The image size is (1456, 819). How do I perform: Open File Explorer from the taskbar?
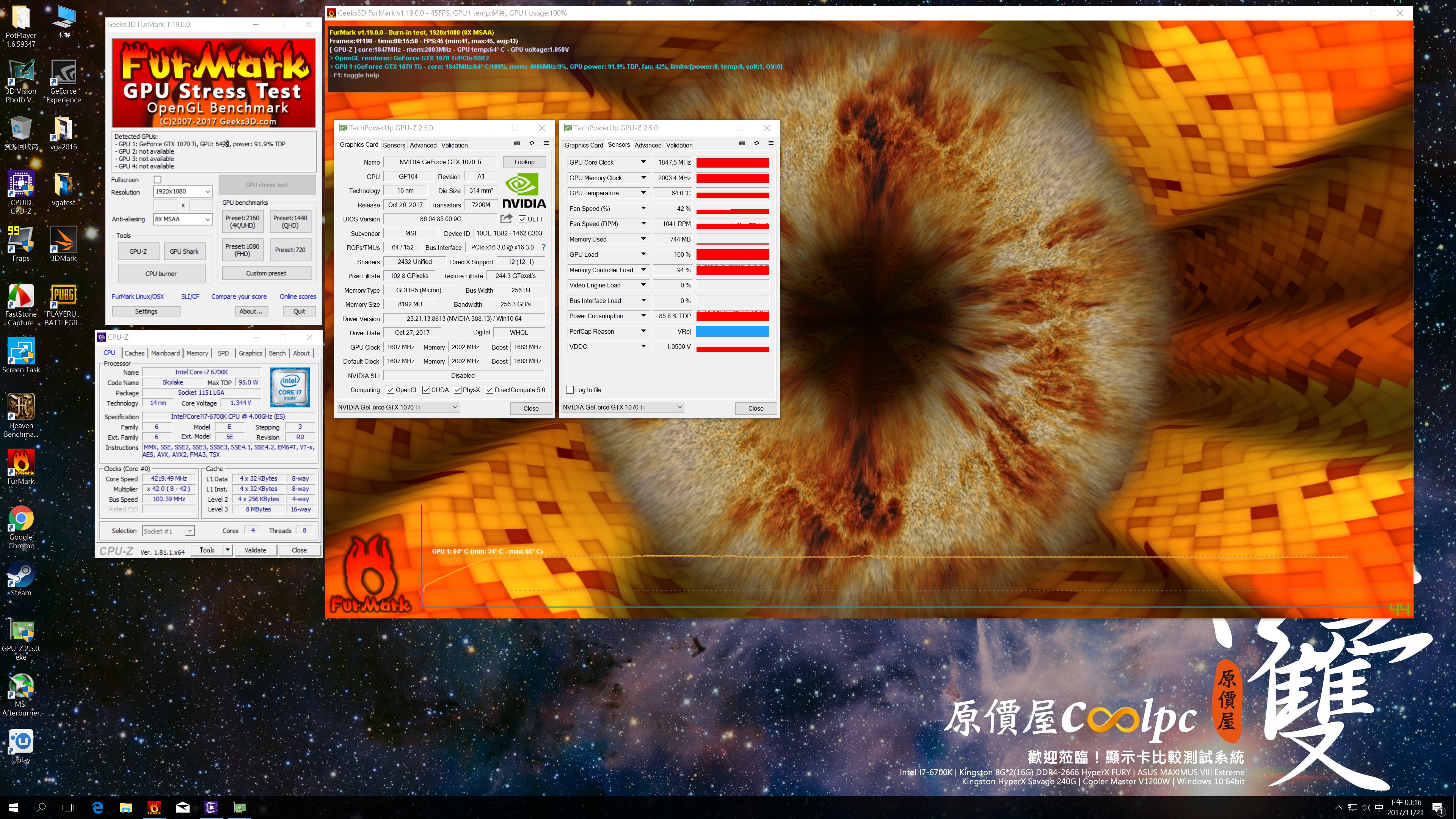click(x=126, y=808)
